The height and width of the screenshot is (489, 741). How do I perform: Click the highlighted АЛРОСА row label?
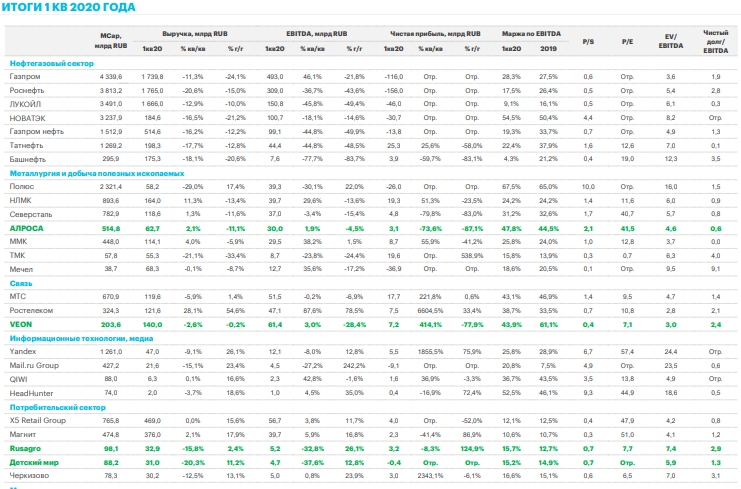click(25, 229)
